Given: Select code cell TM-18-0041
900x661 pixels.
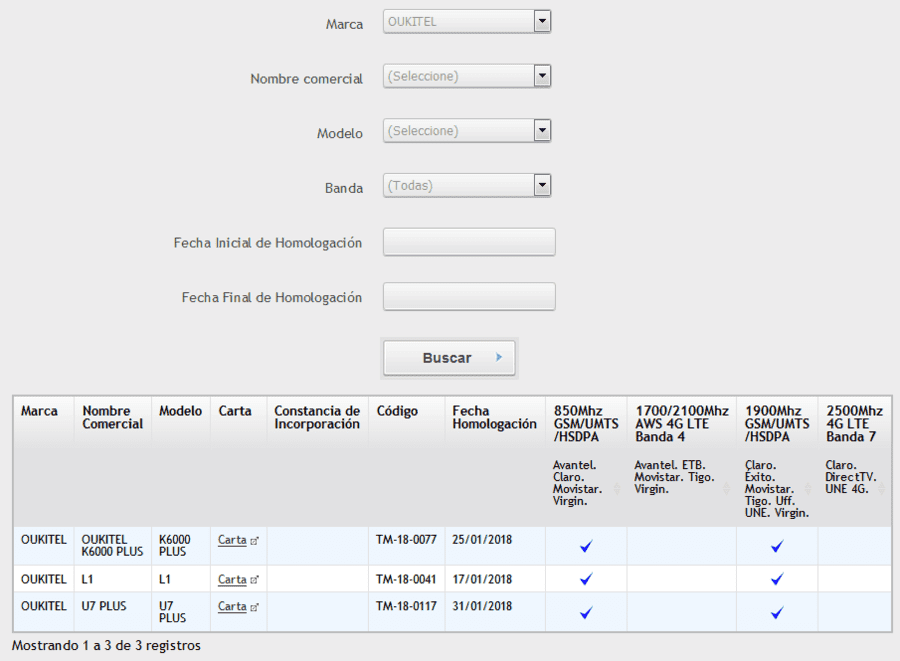Looking at the screenshot, I should 406,579.
